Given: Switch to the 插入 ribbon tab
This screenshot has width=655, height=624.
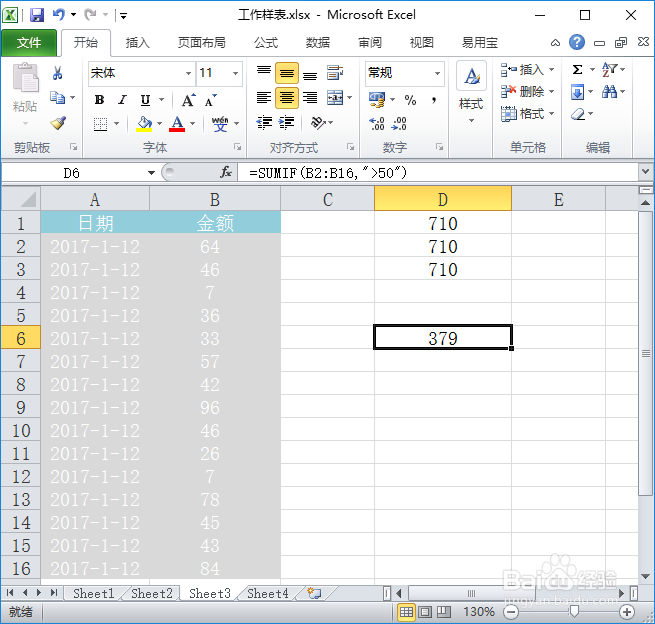Looking at the screenshot, I should pyautogui.click(x=137, y=43).
